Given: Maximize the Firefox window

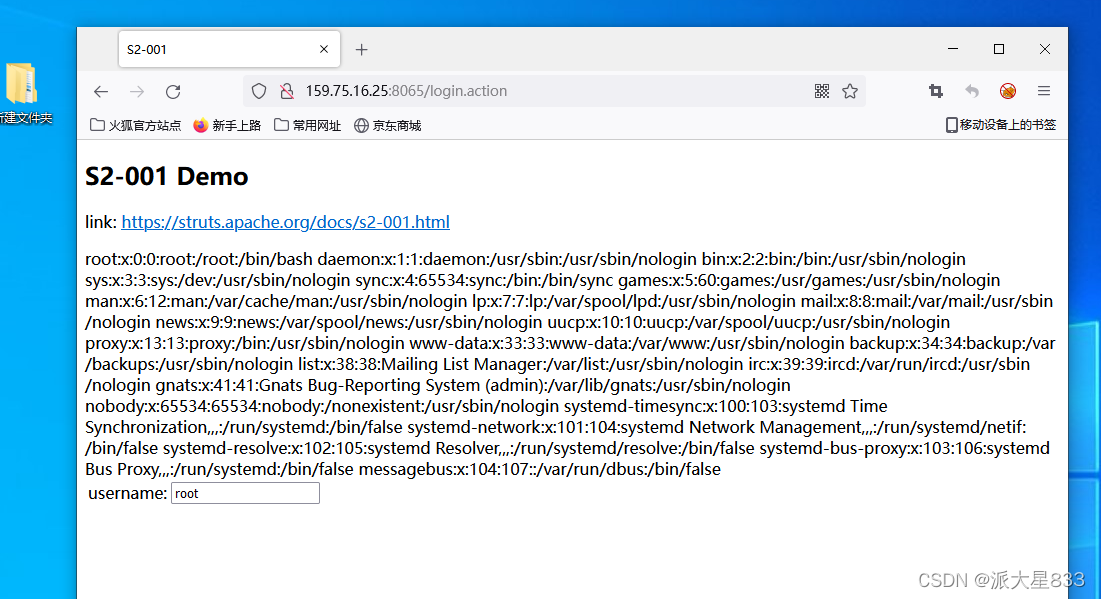Looking at the screenshot, I should pos(998,48).
